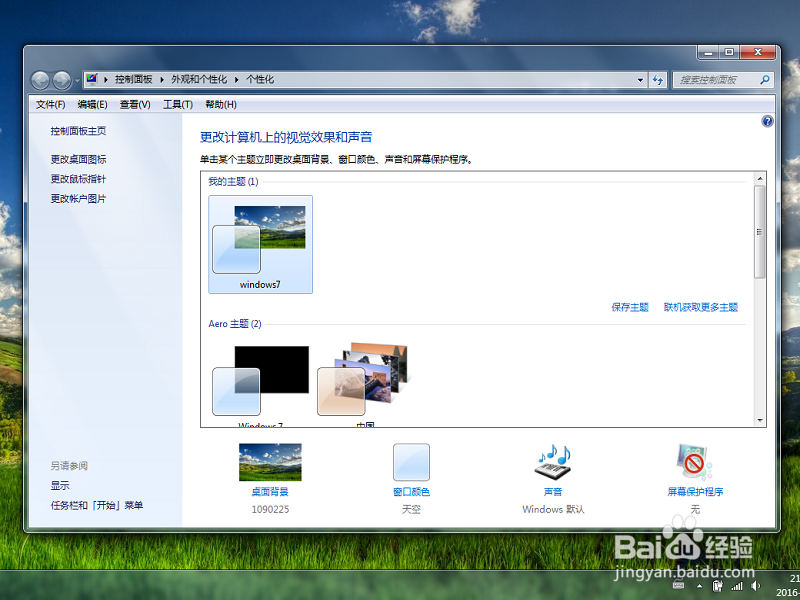Open 显示 settings link
Screen dimensions: 800x600
click(60, 486)
